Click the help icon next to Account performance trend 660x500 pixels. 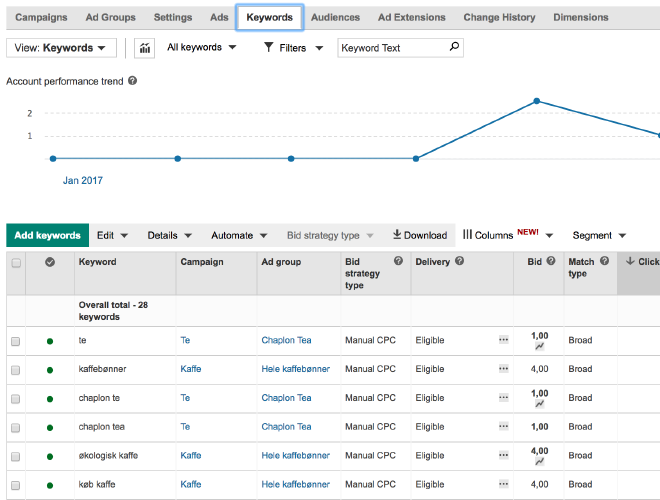click(x=133, y=80)
